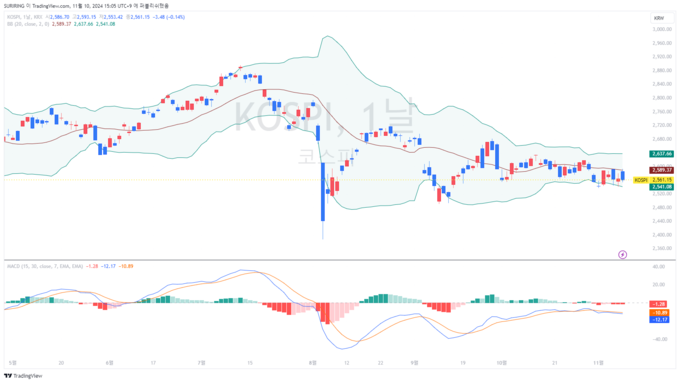Click the 2,400.00 price axis value
Image resolution: width=680 pixels, height=383 pixels.
(x=662, y=235)
